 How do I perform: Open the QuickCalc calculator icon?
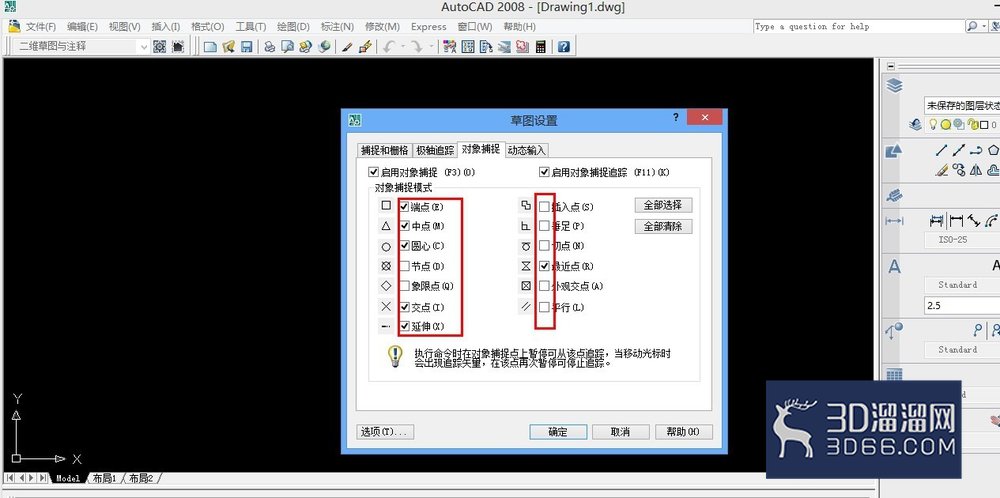pos(541,47)
